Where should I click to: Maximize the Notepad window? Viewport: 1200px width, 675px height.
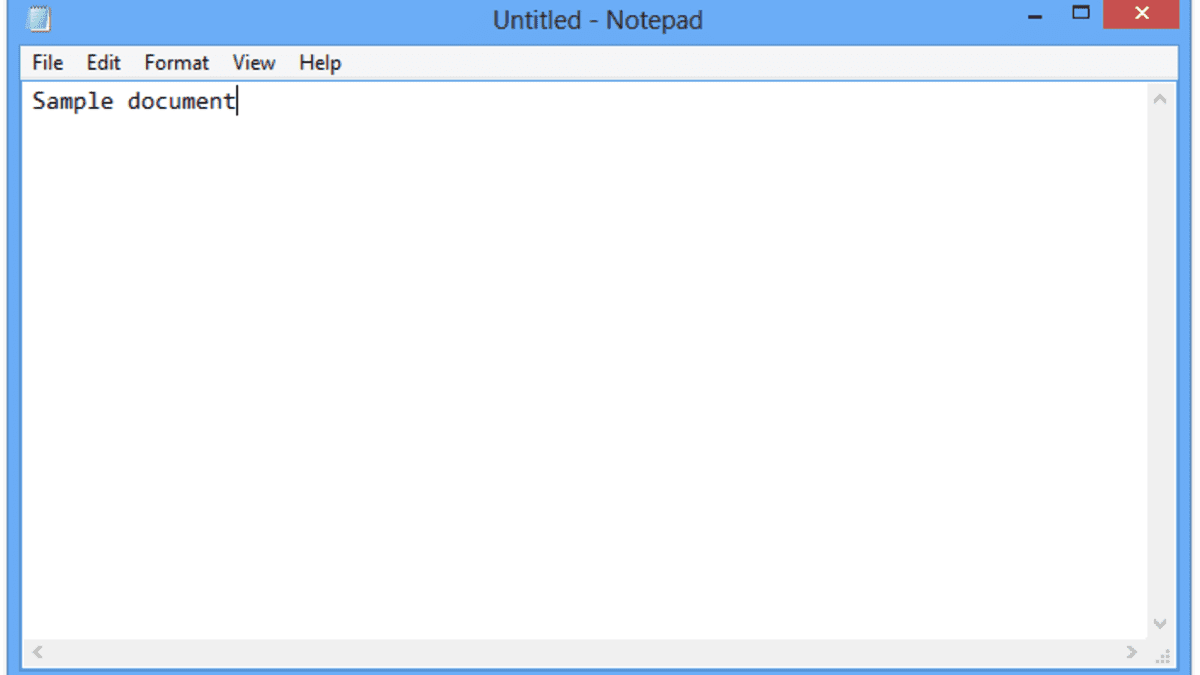pyautogui.click(x=1080, y=13)
